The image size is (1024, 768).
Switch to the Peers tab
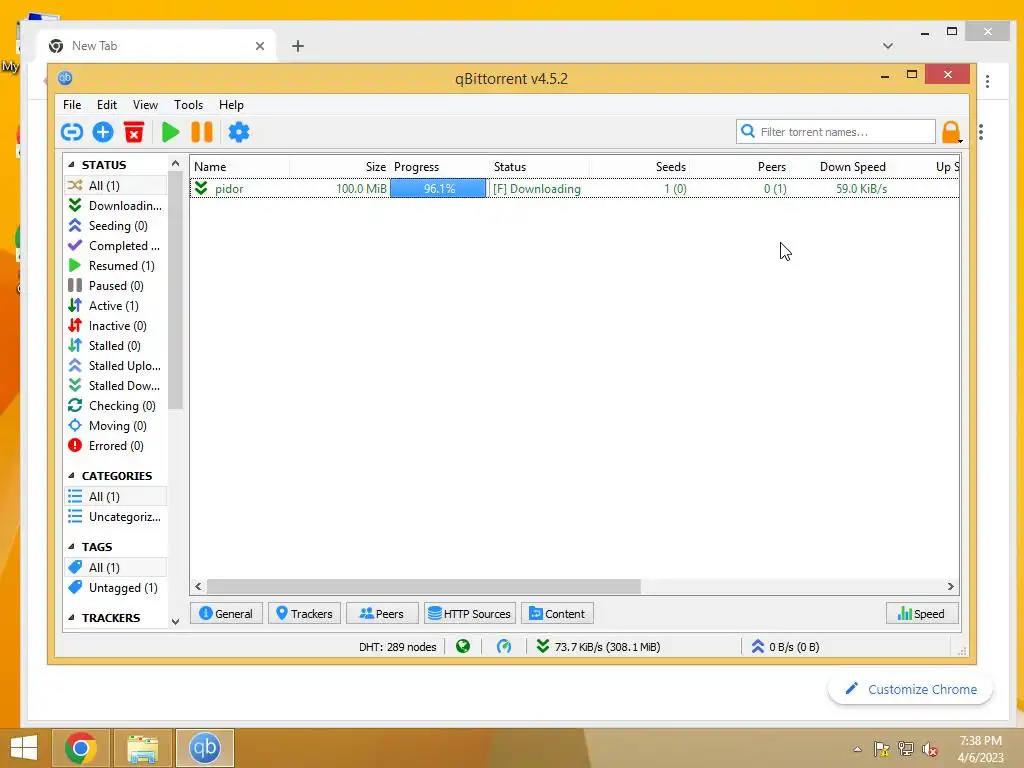[382, 613]
